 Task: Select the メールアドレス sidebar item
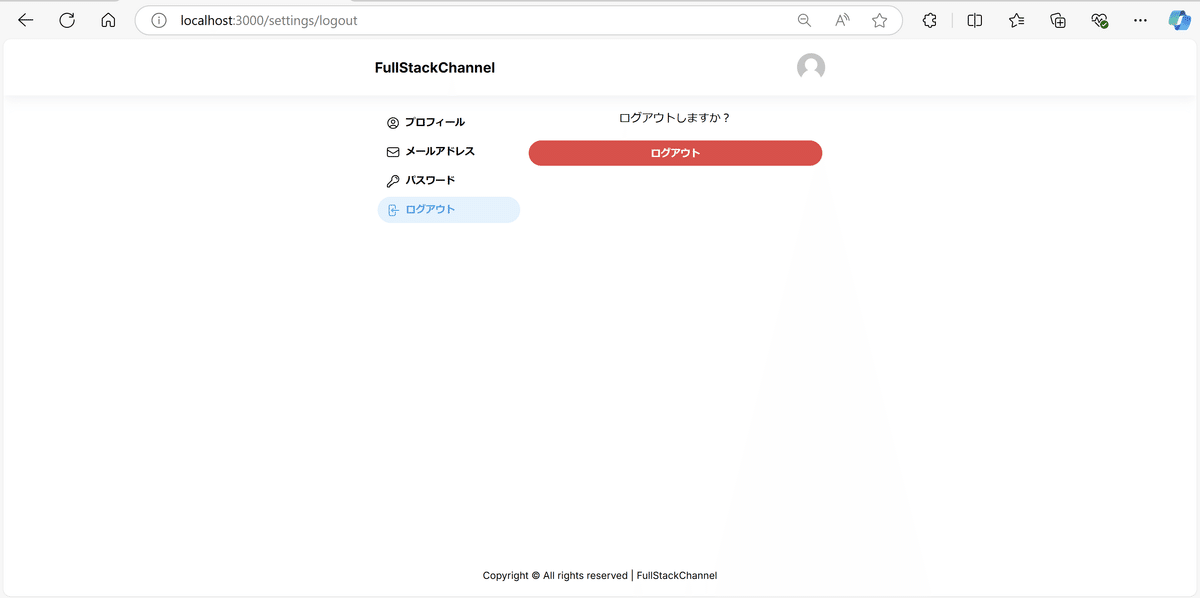click(x=449, y=152)
